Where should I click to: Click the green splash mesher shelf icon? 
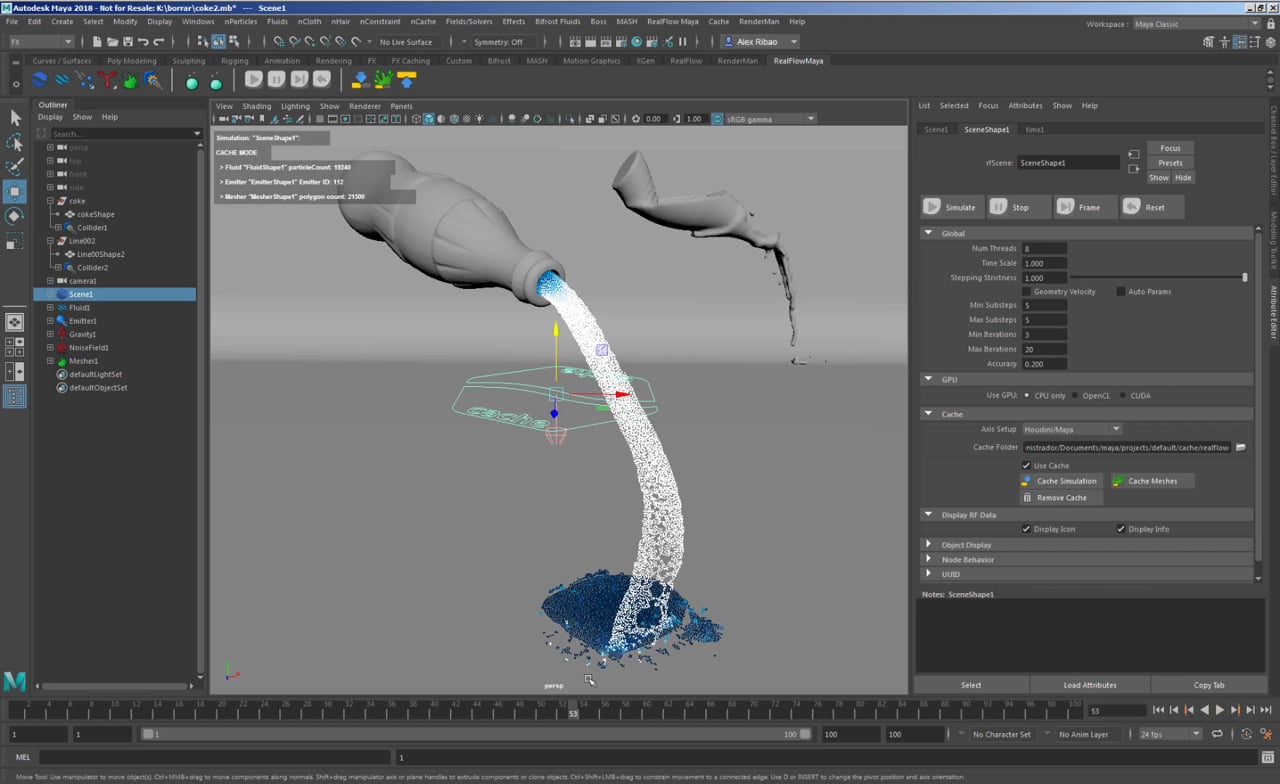130,80
